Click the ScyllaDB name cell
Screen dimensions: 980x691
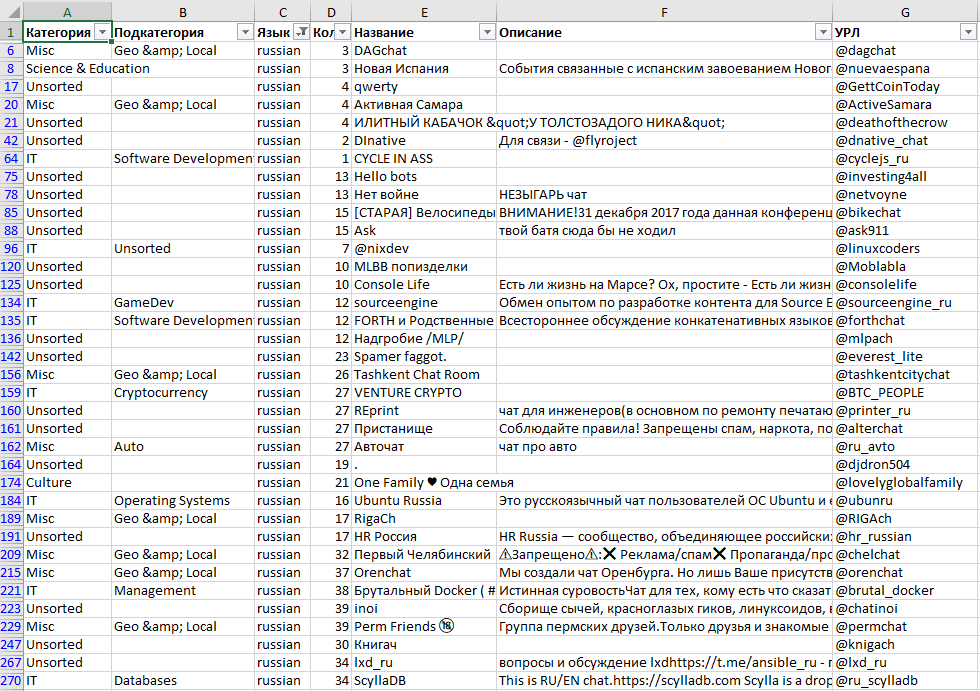423,680
